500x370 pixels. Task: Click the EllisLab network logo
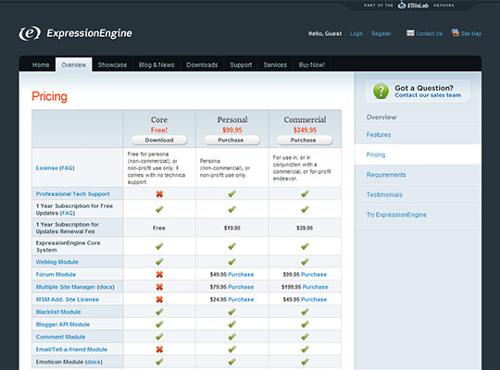tap(413, 5)
